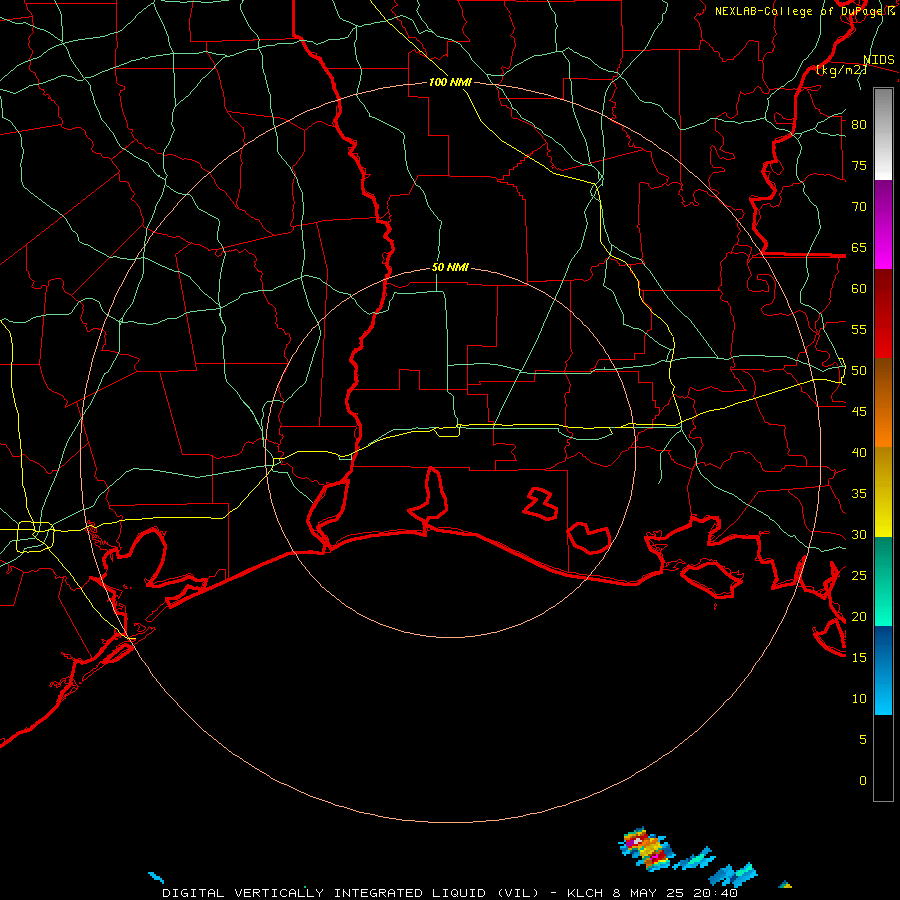Click the large multicolored storm cell echo
The image size is (900, 900).
tap(646, 849)
